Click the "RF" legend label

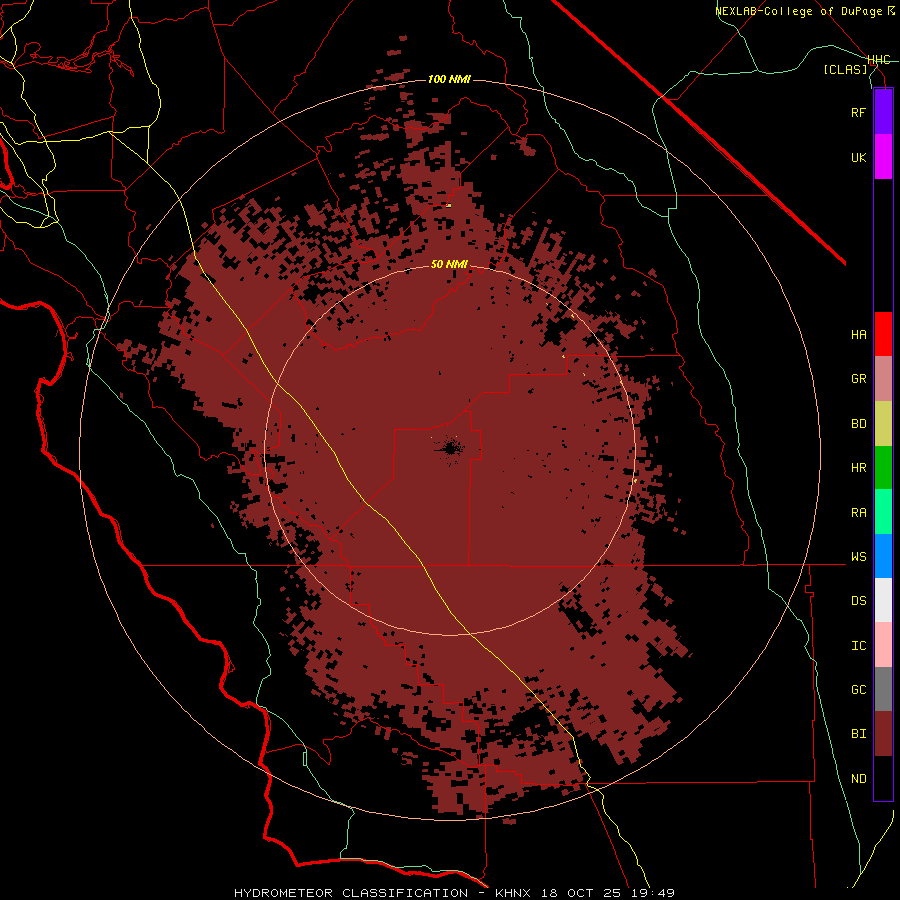[x=858, y=112]
